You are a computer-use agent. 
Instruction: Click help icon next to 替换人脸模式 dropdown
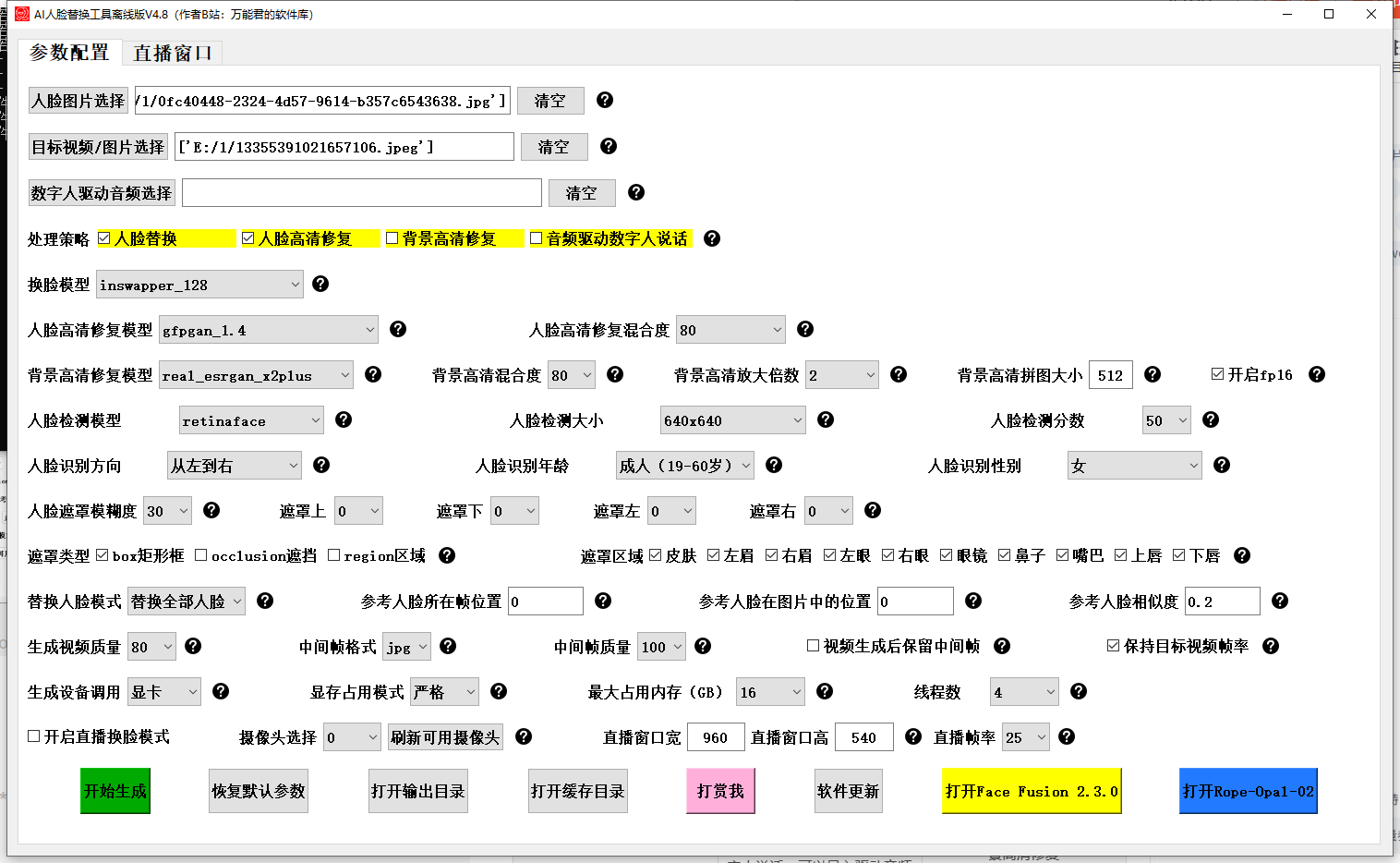click(x=265, y=601)
